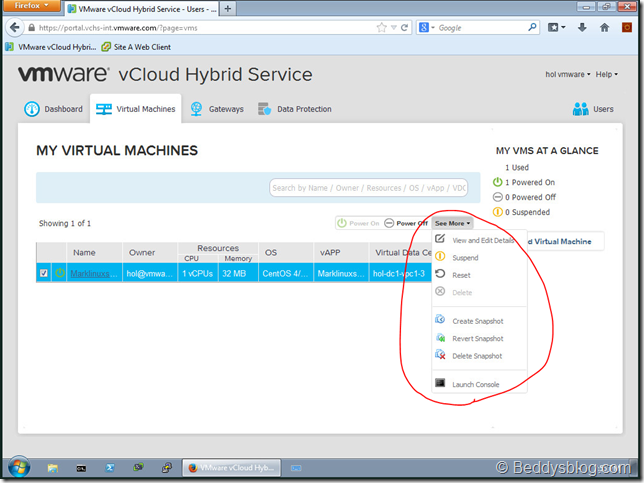The height and width of the screenshot is (483, 644).
Task: Click the Users people icon
Action: (580, 109)
